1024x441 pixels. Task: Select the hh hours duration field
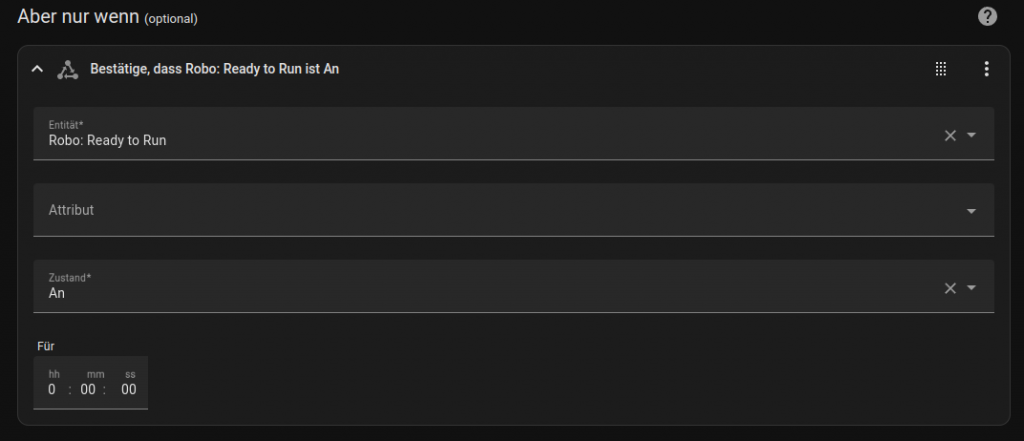(x=52, y=389)
